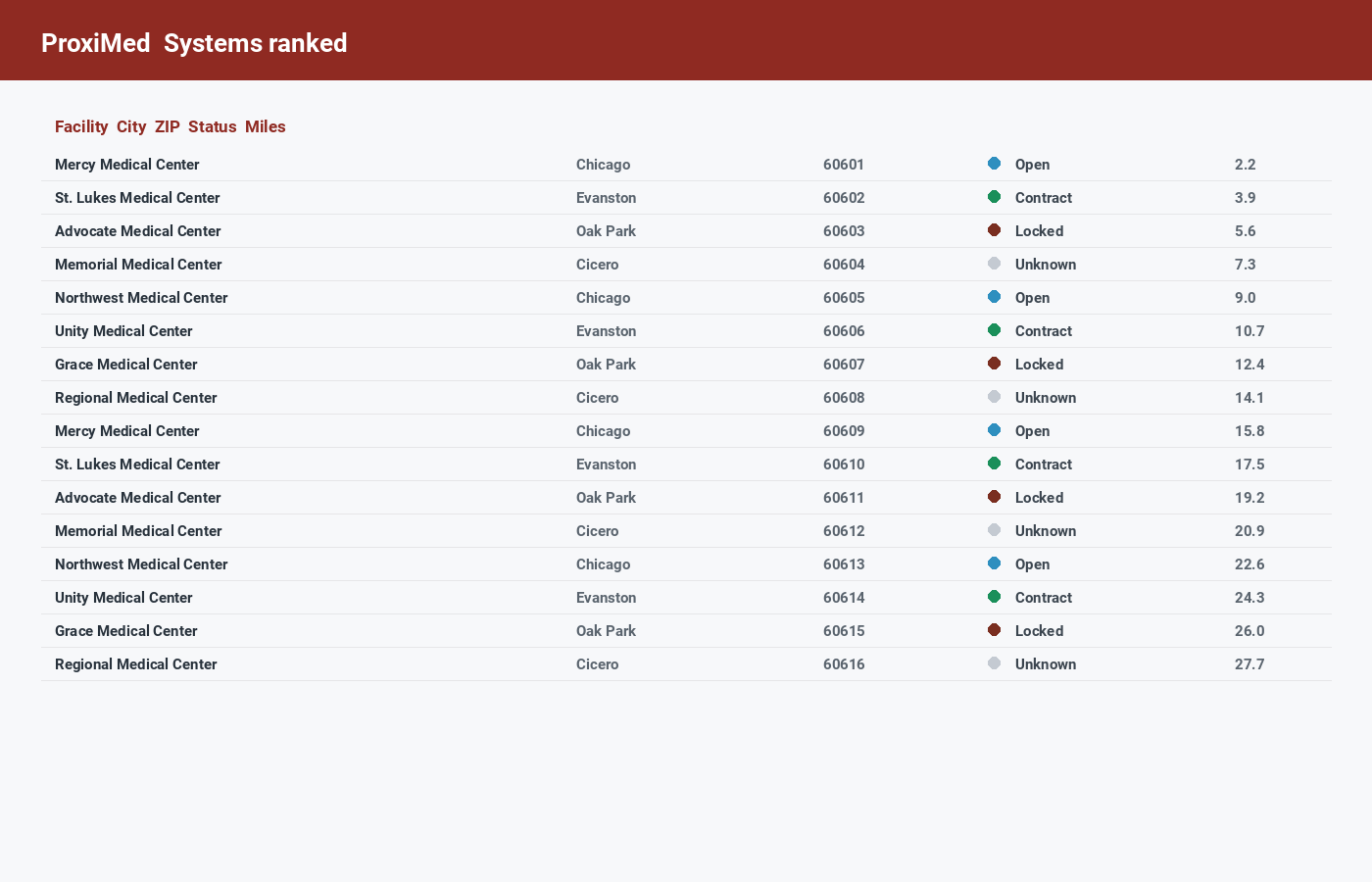This screenshot has height=882, width=1372.
Task: Click the green Contract dot for ZIP 60614
Action: point(994,597)
